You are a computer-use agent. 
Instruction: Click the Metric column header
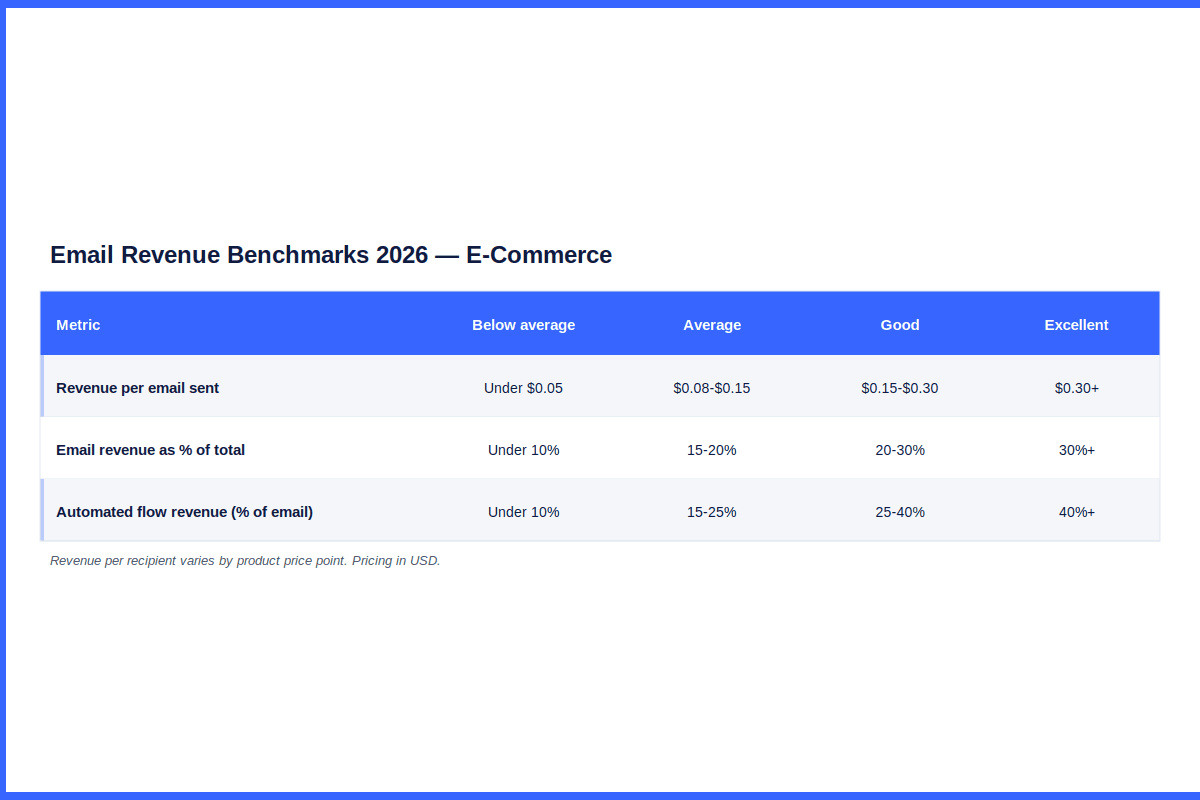[x=78, y=324]
